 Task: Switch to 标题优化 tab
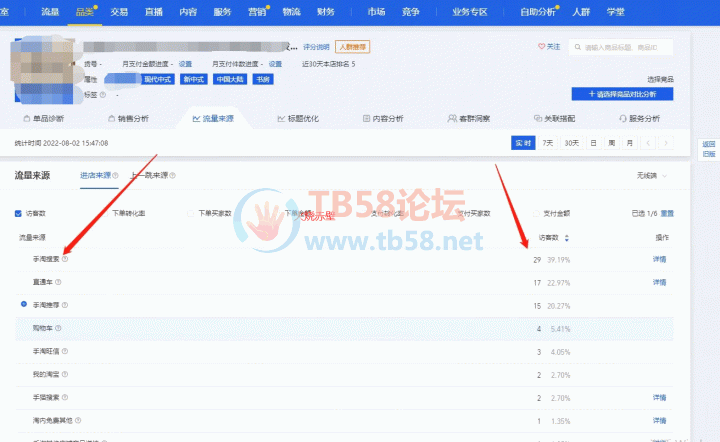[297, 118]
